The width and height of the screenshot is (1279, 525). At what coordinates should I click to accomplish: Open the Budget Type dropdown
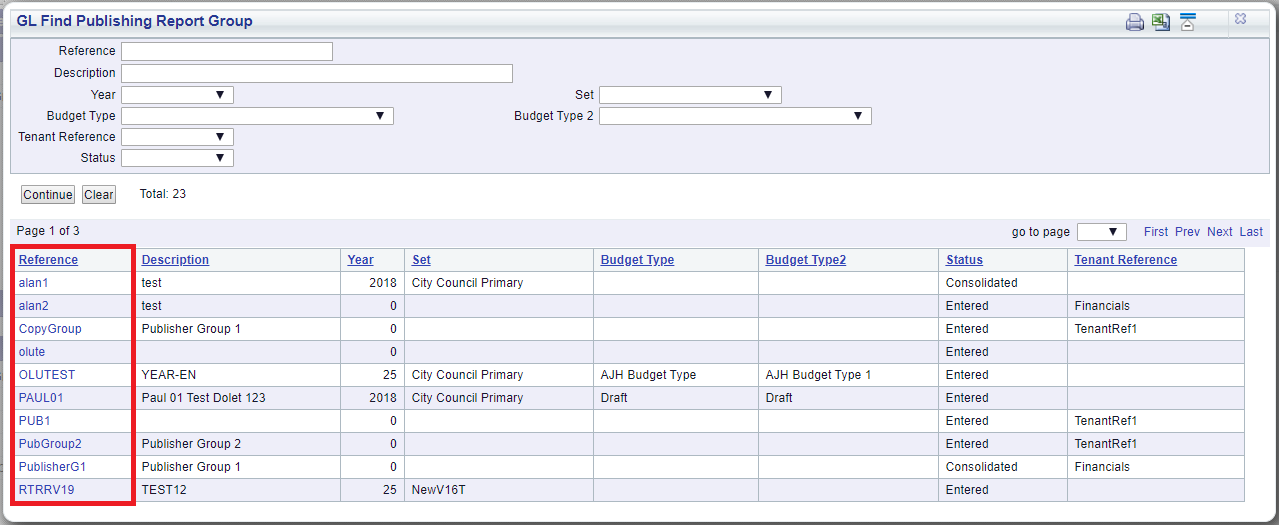pos(257,116)
